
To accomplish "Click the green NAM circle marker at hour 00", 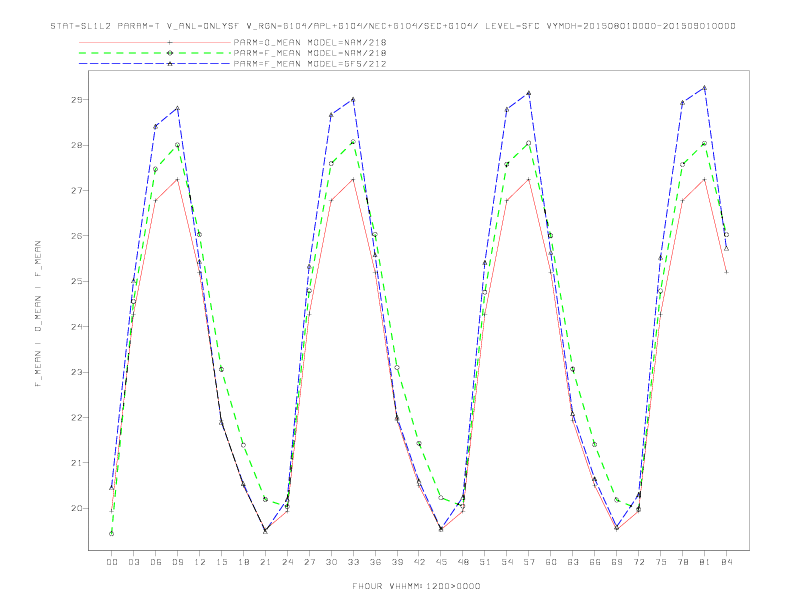I will point(112,534).
